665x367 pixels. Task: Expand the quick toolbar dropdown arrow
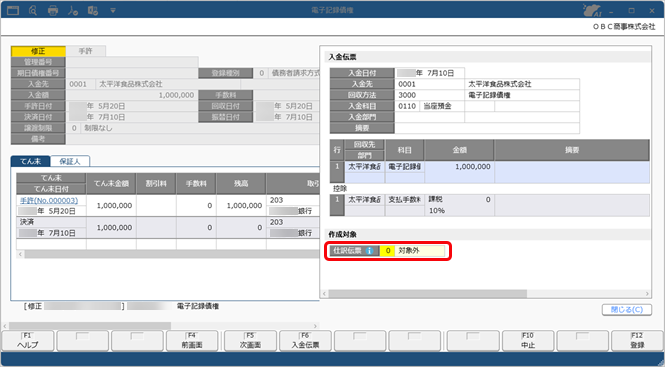pyautogui.click(x=113, y=10)
